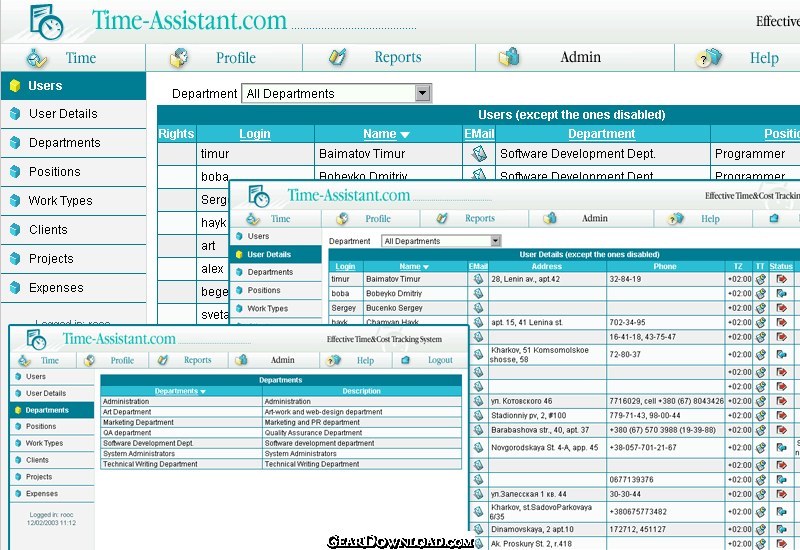
Task: Click TT icon in Novgorodskaya St row
Action: tap(761, 447)
